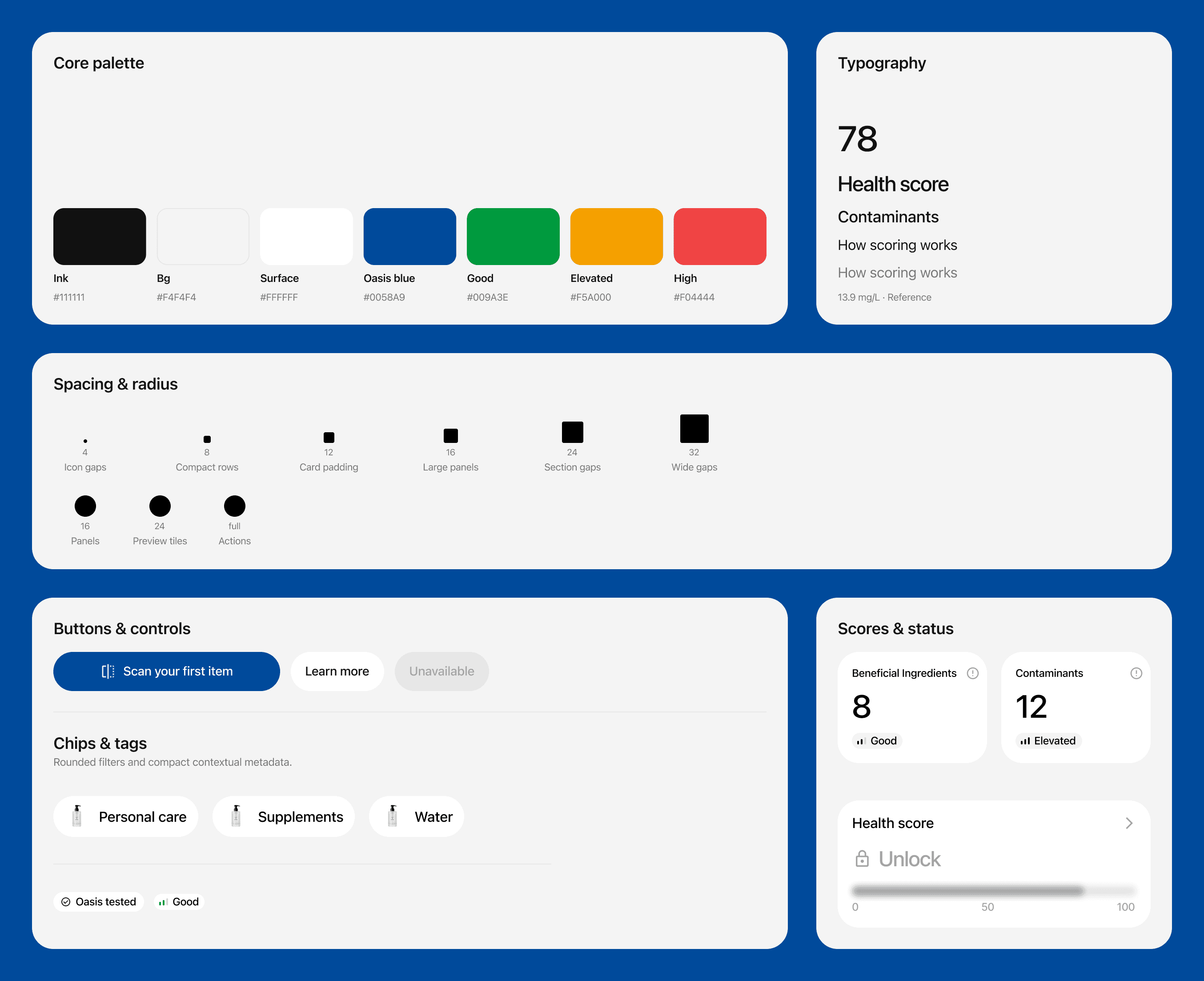Click the Surface white swatch
Image resolution: width=1204 pixels, height=981 pixels.
(306, 236)
